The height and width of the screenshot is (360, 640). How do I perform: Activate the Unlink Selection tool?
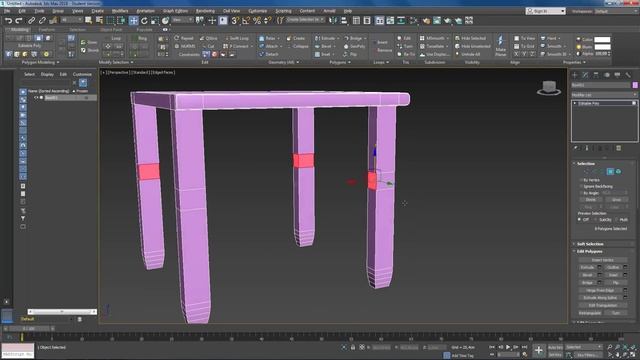[42, 20]
